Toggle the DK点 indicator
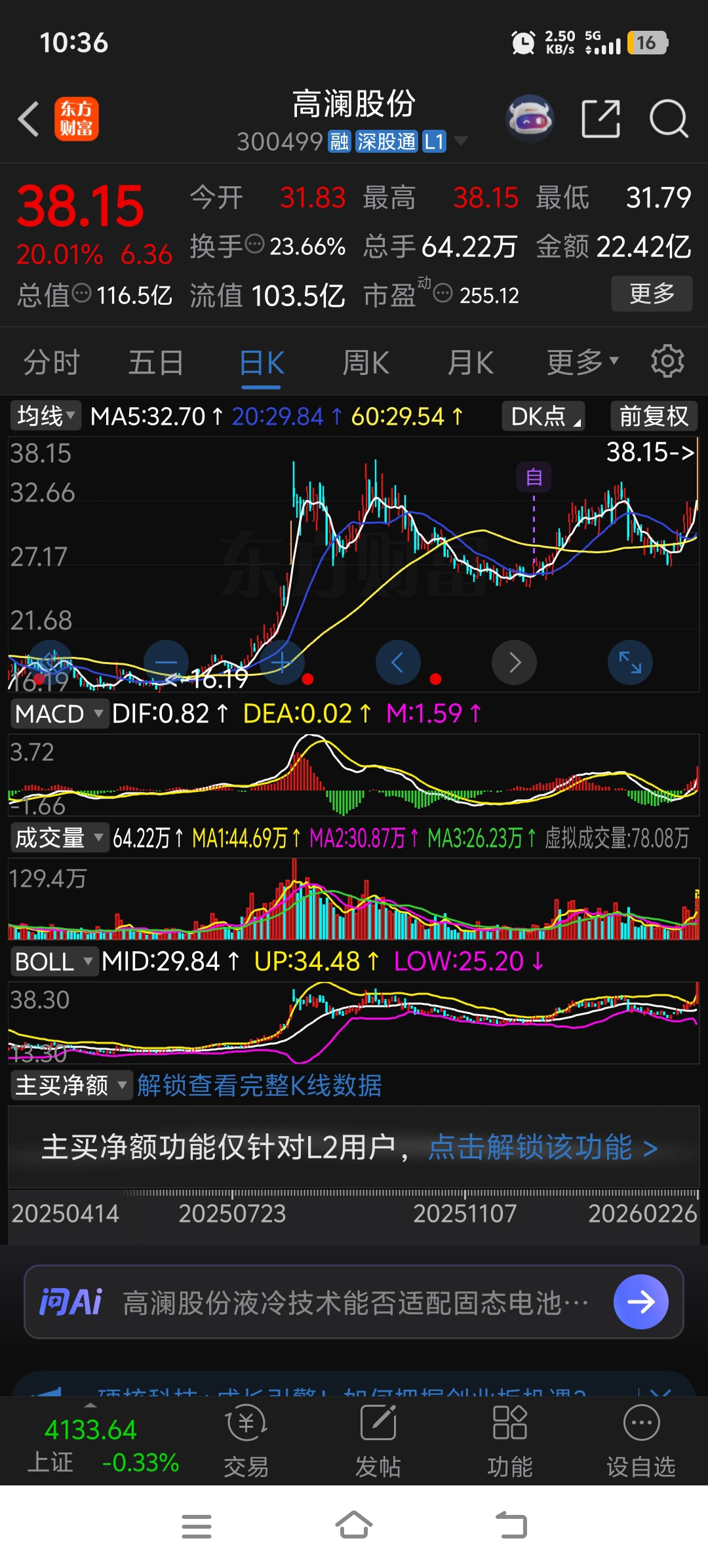Viewport: 708px width, 1568px height. [x=543, y=416]
